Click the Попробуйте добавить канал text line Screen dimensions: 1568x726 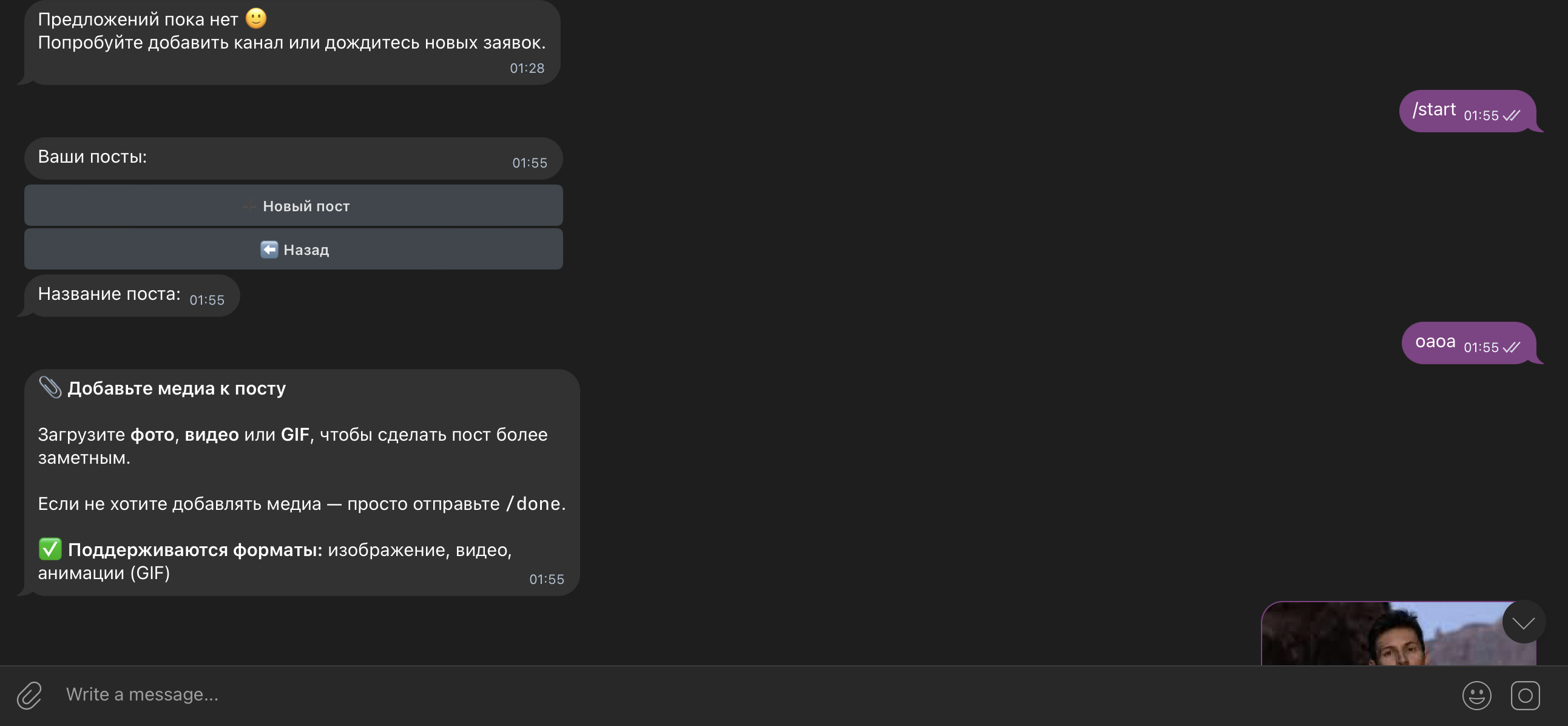tap(291, 42)
